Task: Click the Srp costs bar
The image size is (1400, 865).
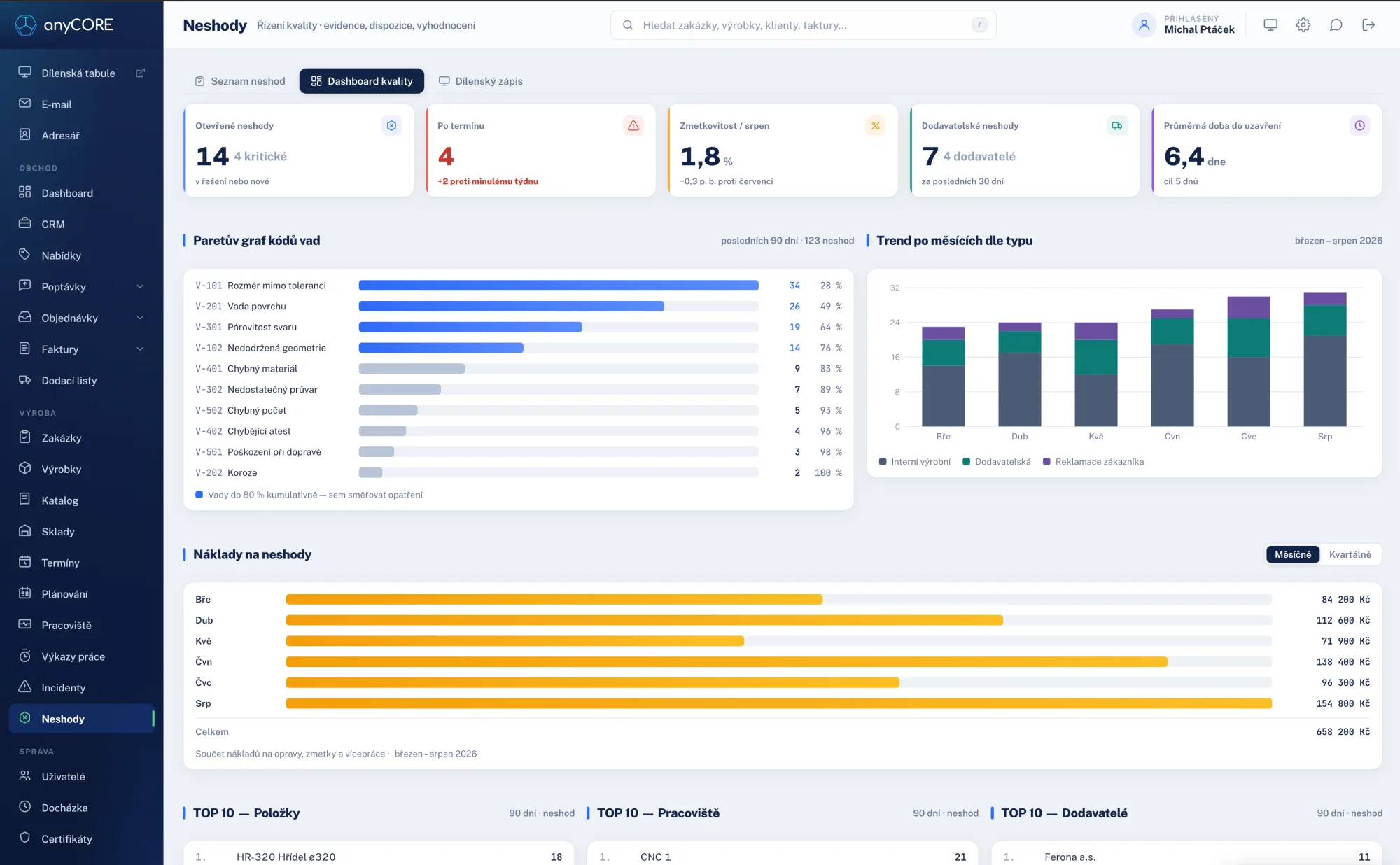Action: 779,703
